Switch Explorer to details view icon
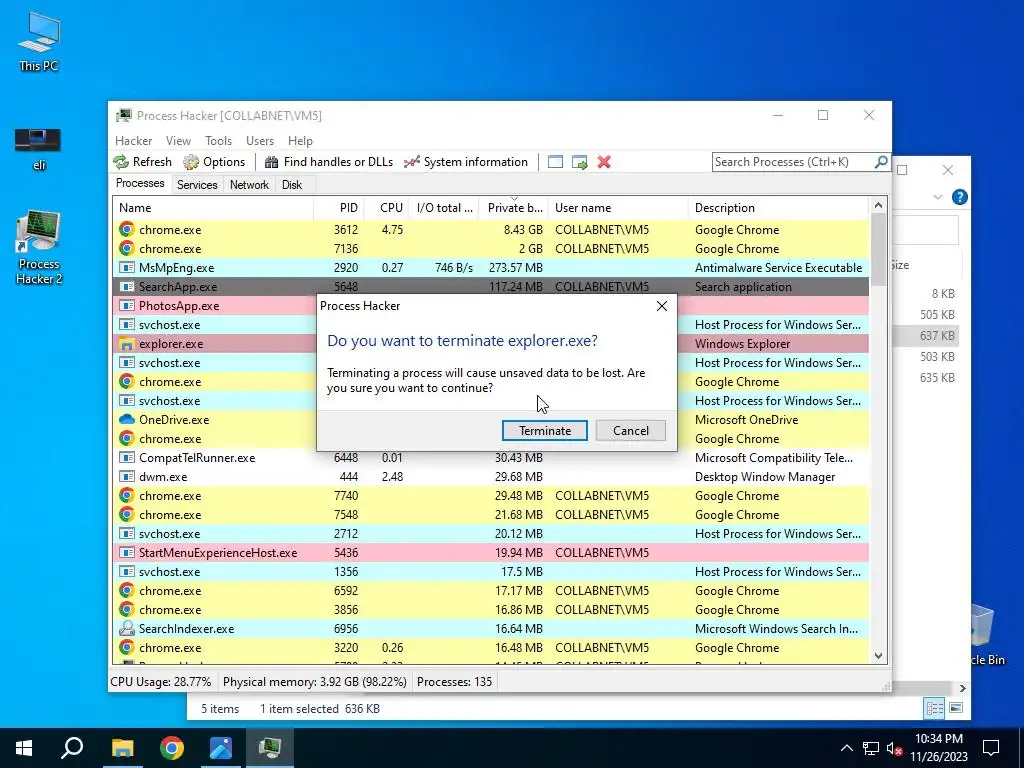The width and height of the screenshot is (1024, 768). (x=935, y=708)
